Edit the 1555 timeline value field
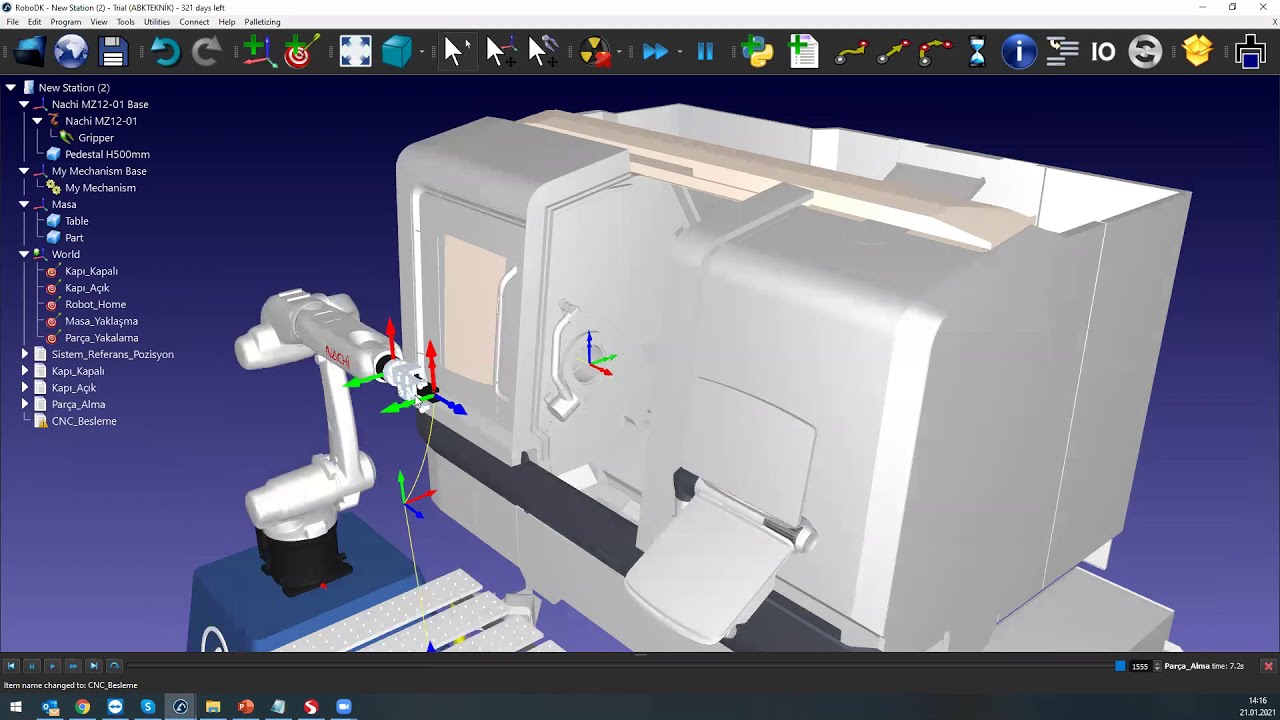This screenshot has height=720, width=1280. (1141, 666)
